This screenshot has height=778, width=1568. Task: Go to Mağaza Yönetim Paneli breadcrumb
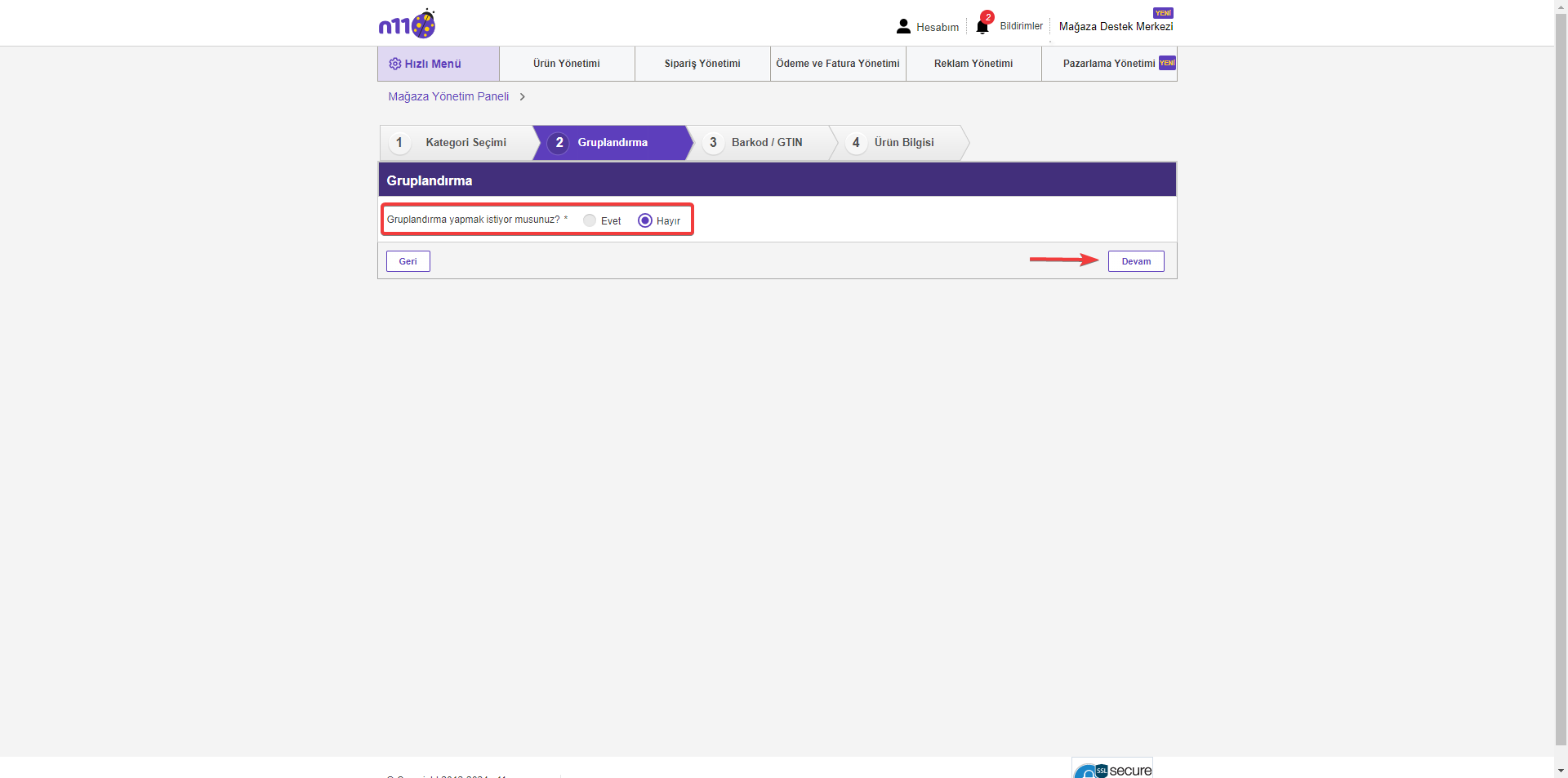[448, 96]
